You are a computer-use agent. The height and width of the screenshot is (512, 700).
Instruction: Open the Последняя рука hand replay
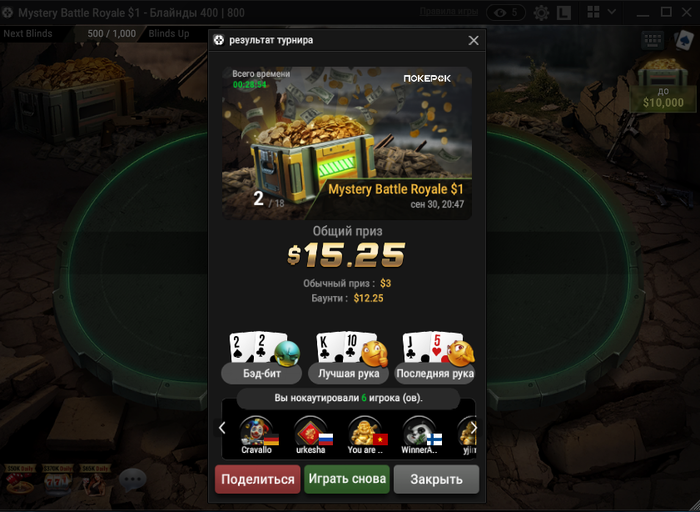coord(435,357)
